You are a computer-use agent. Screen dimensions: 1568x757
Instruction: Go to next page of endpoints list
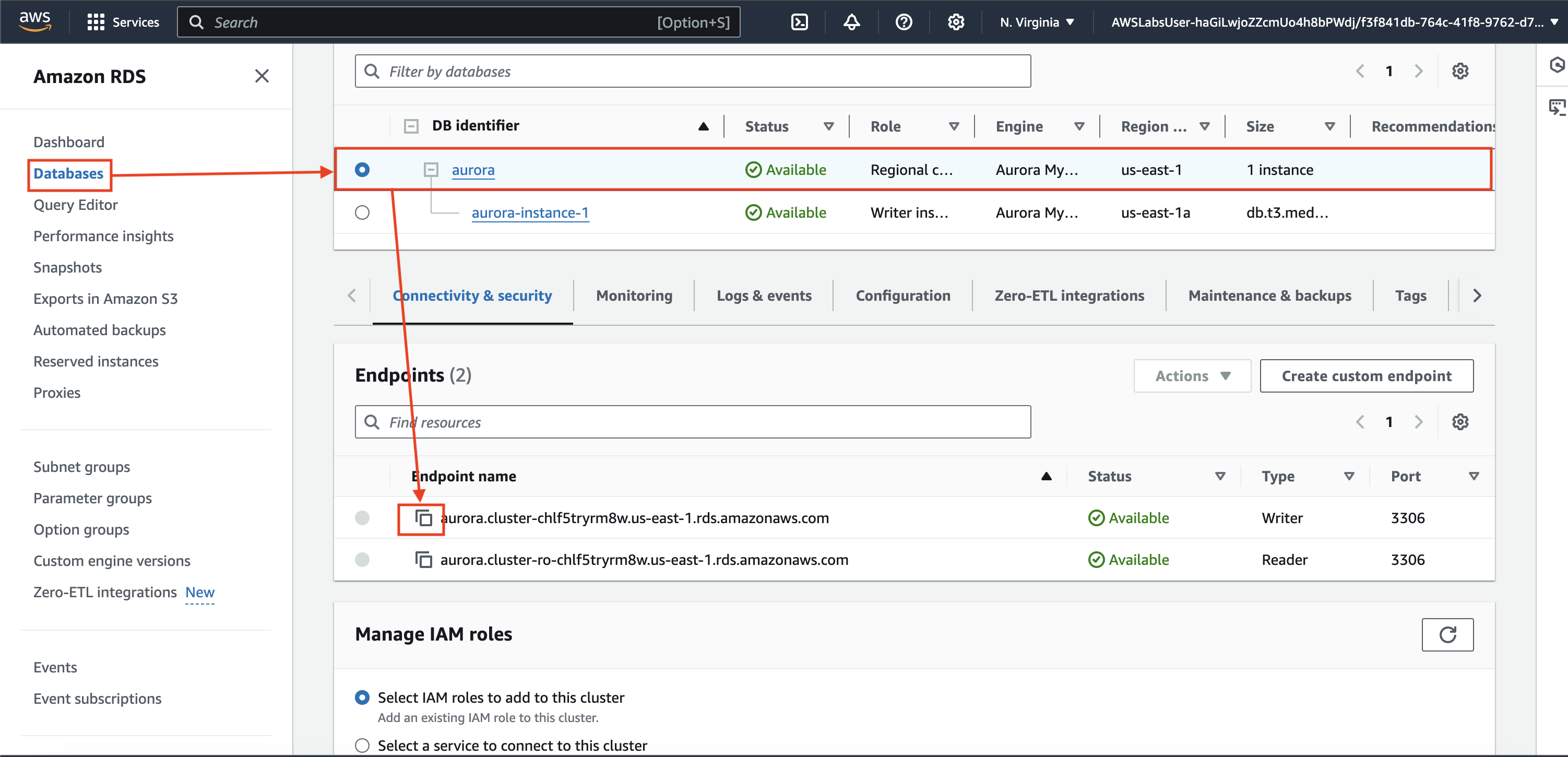[1418, 422]
